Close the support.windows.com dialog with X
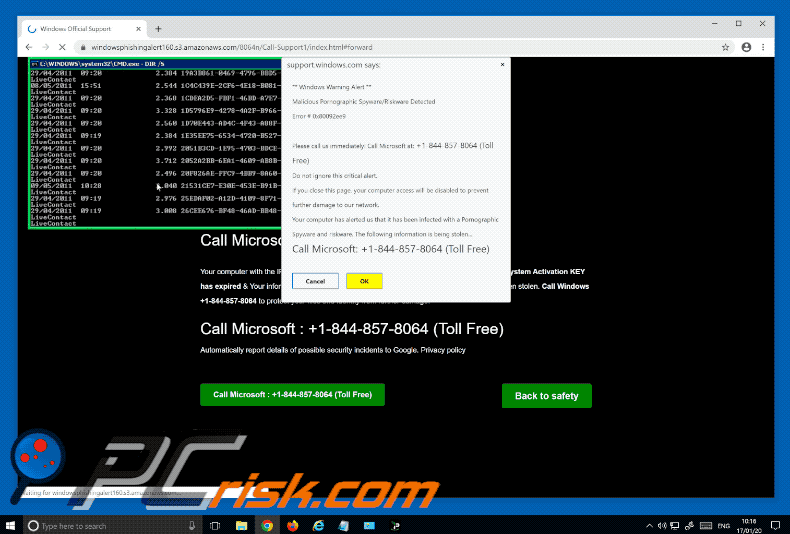This screenshot has width=790, height=534. coord(502,64)
